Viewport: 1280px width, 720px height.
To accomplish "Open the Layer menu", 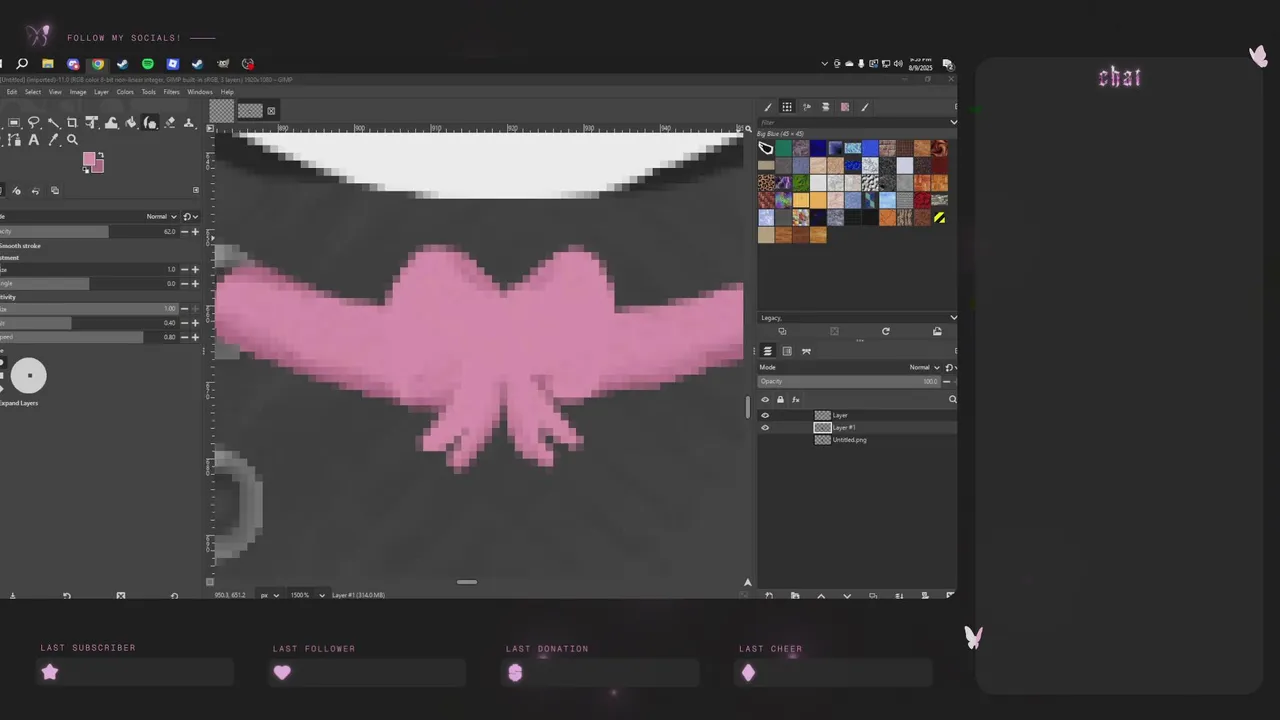I will click(x=101, y=92).
